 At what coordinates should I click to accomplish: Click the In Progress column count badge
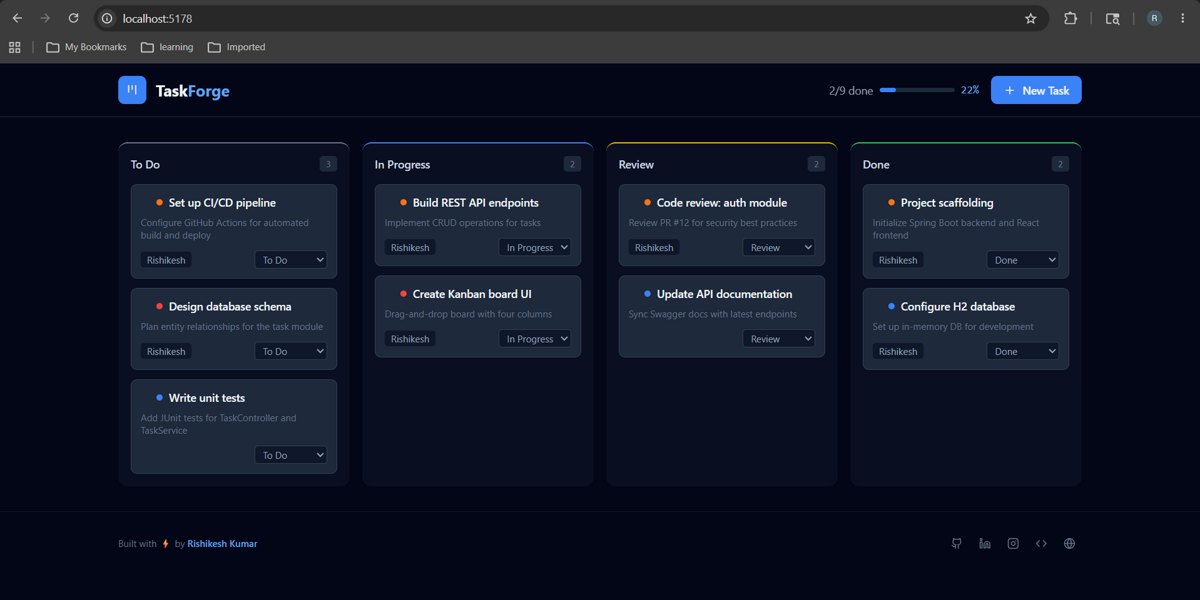tap(572, 164)
